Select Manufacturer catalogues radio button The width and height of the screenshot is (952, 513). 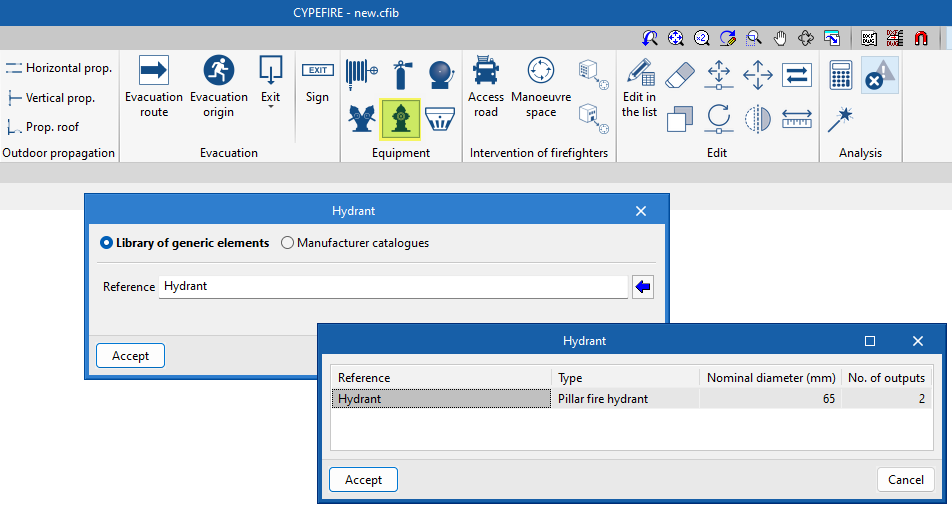tap(355, 243)
